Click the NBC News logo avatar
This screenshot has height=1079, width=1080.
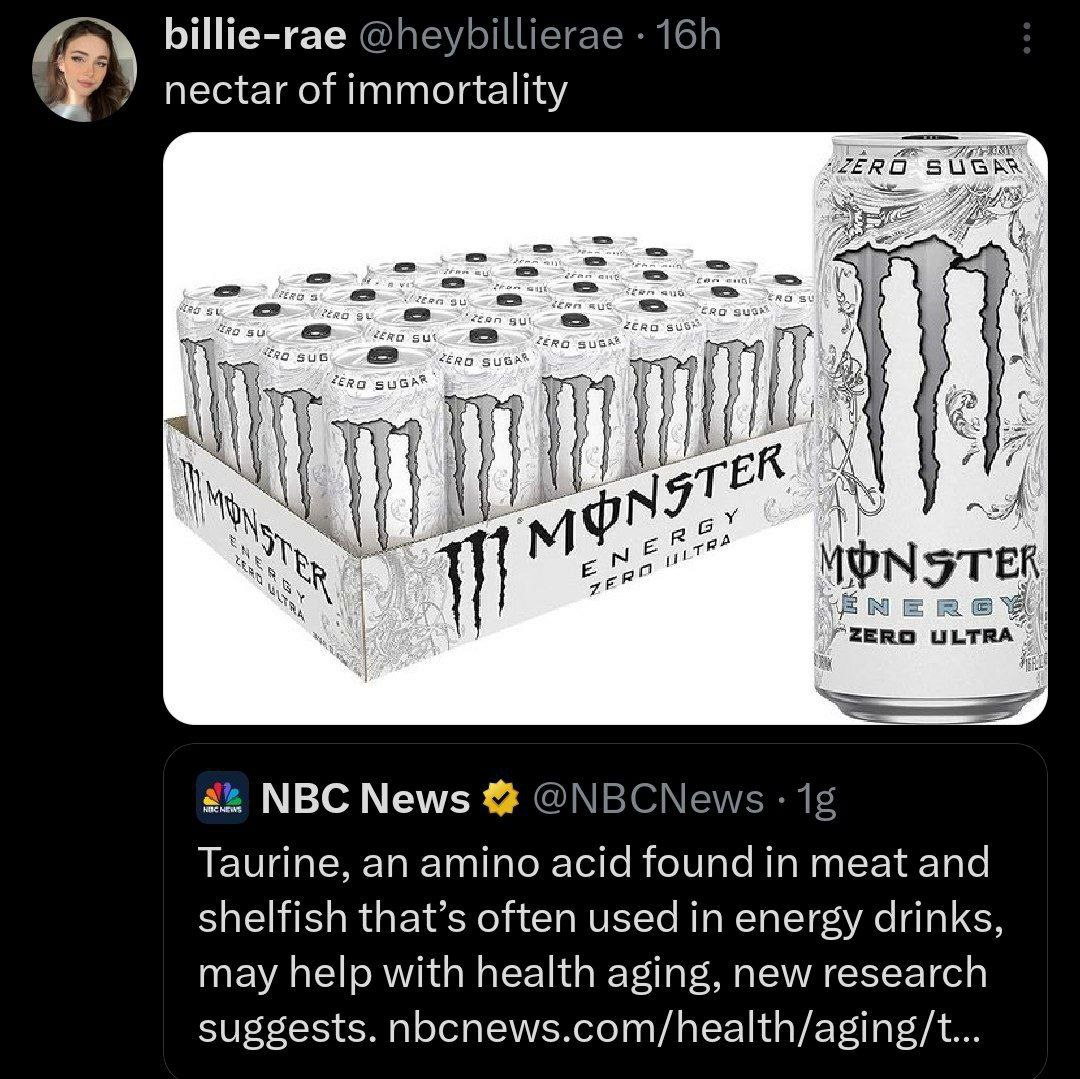pyautogui.click(x=222, y=797)
